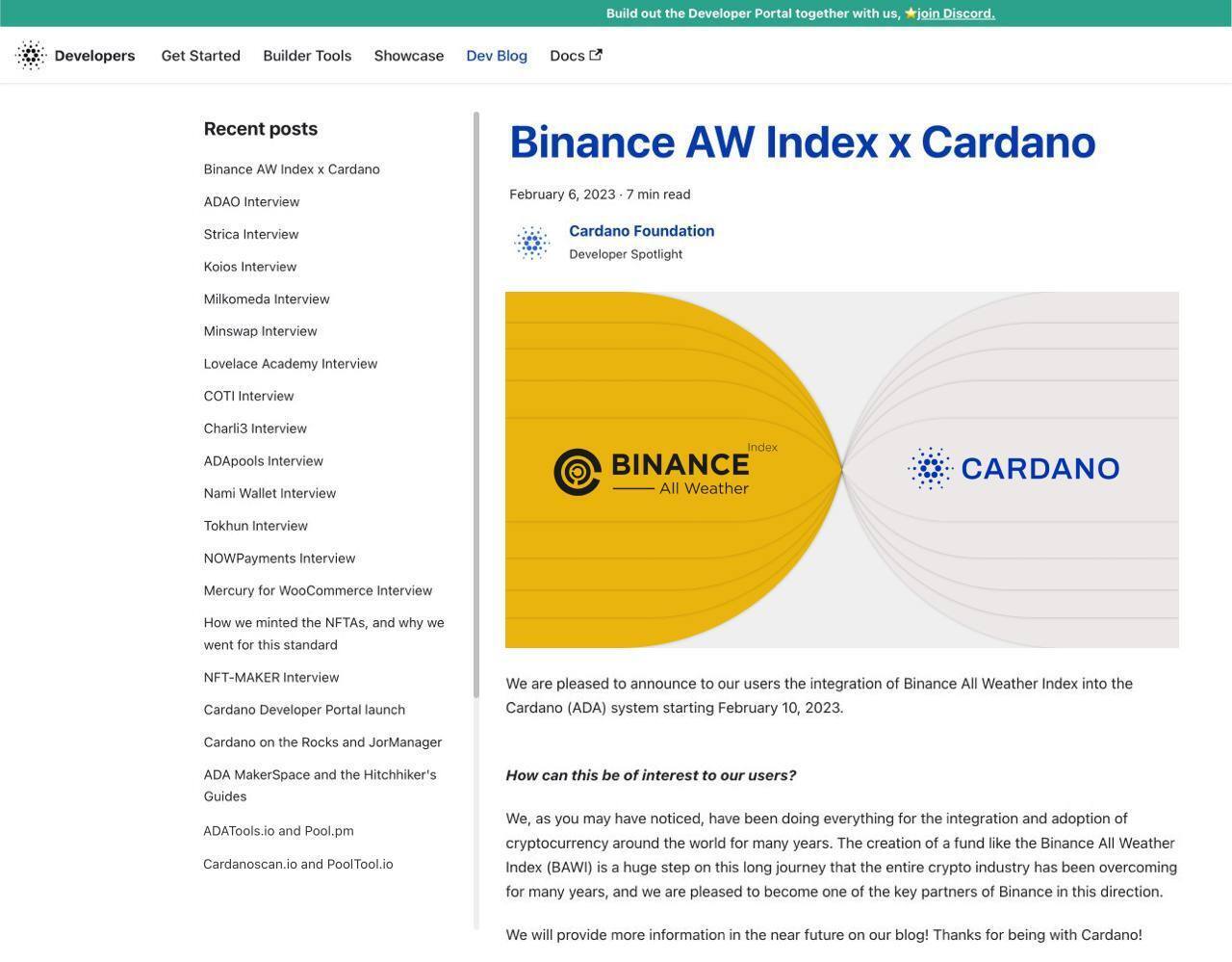Viewport: 1232px width, 962px height.
Task: Click the Binance and Cardano banner image
Action: point(841,469)
